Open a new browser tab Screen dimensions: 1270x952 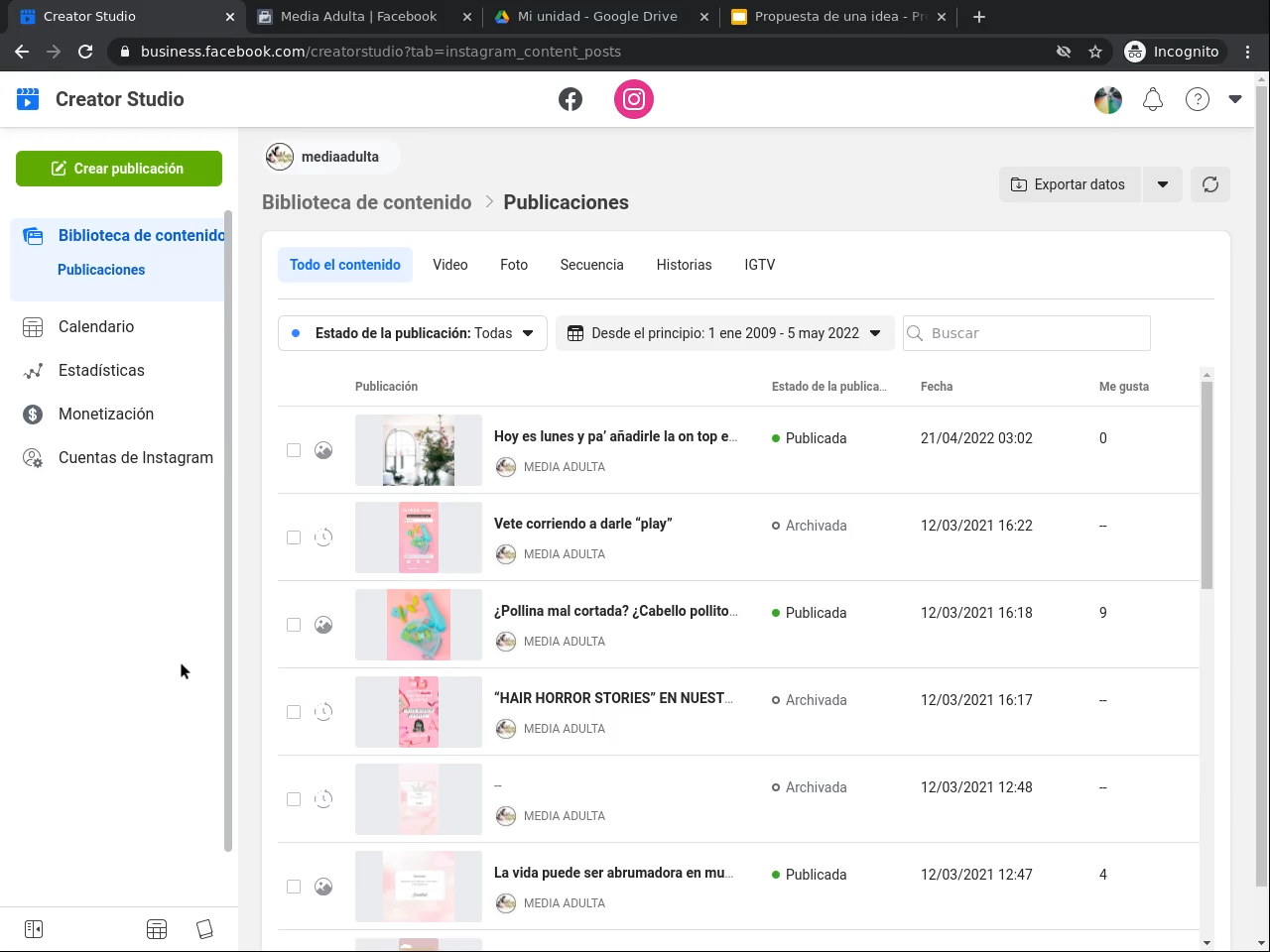pyautogui.click(x=979, y=17)
